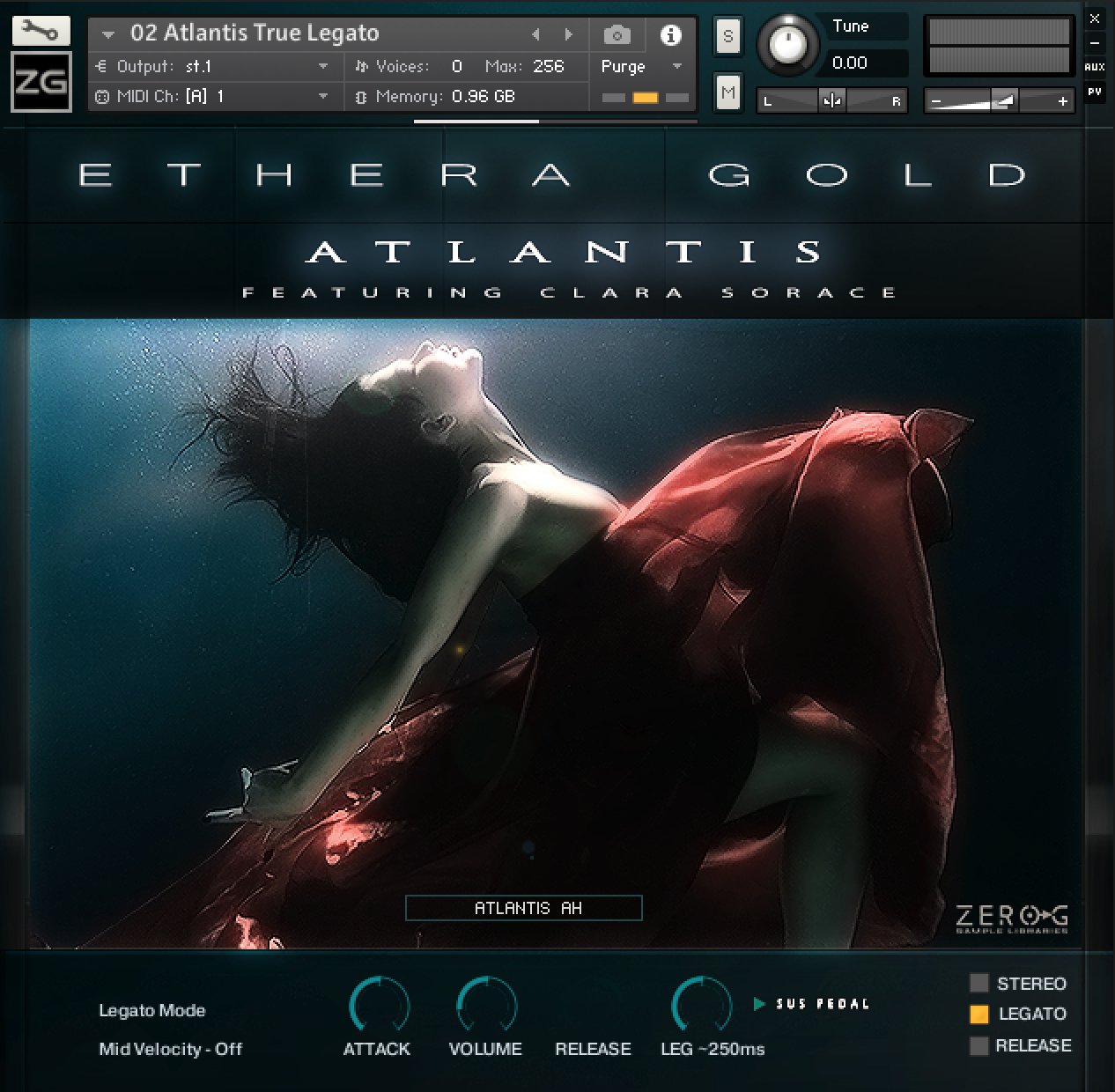Open the MIDI Ch dropdown
This screenshot has width=1115, height=1092.
point(323,97)
